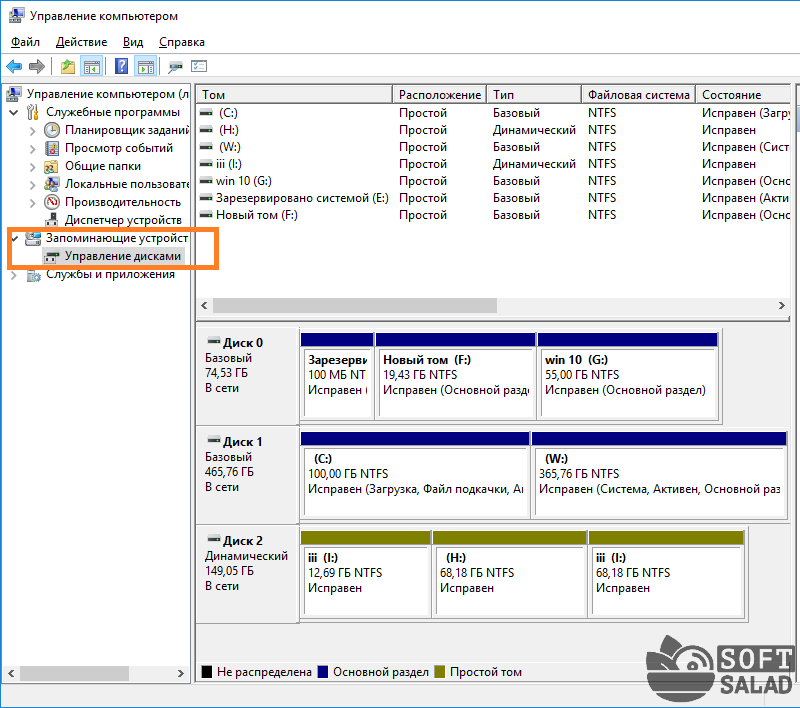This screenshot has width=800, height=708.
Task: Click the Computer Management root icon
Action: [x=13, y=94]
